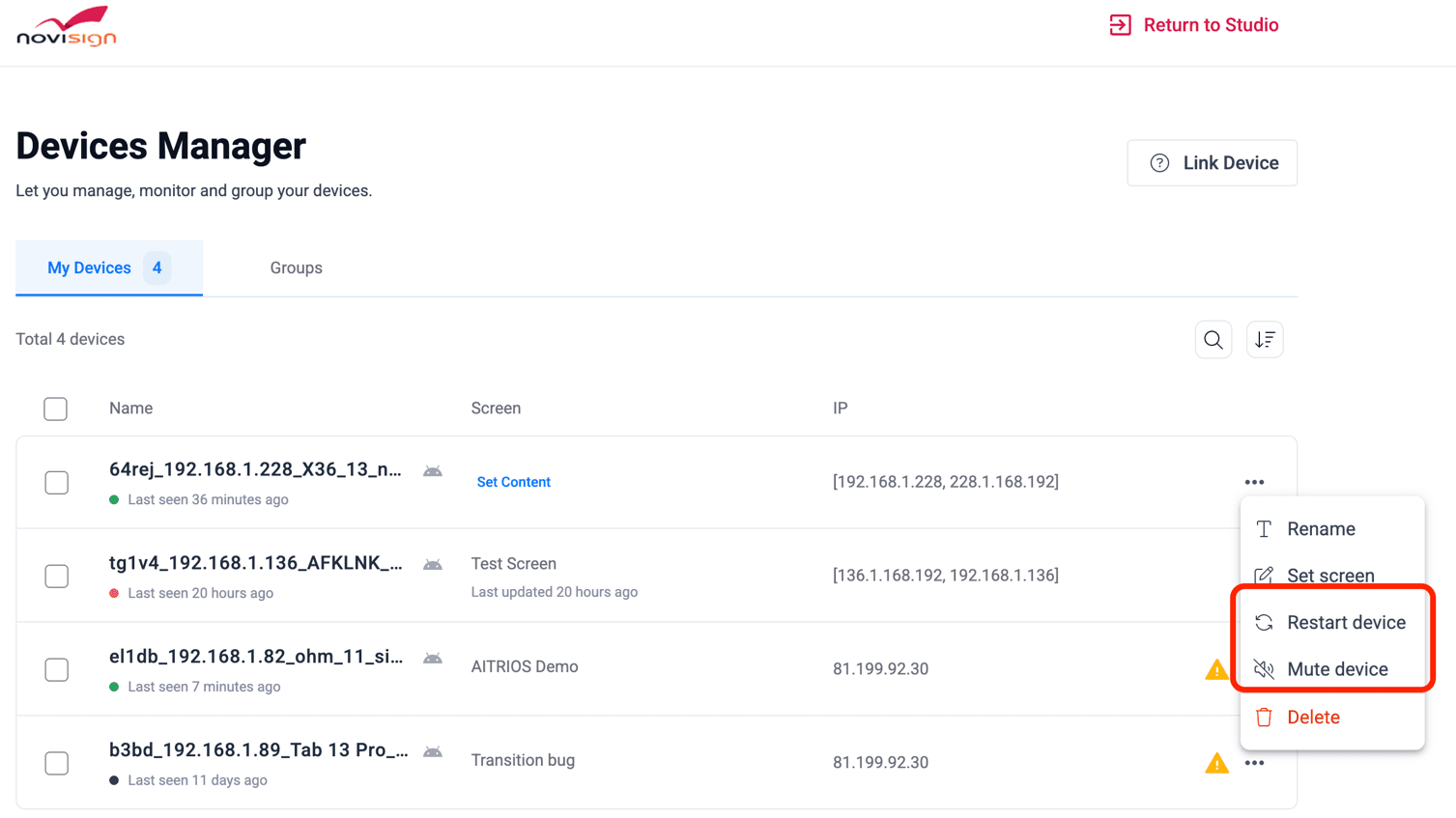
Task: Click the search devices magnifier icon
Action: (x=1213, y=340)
